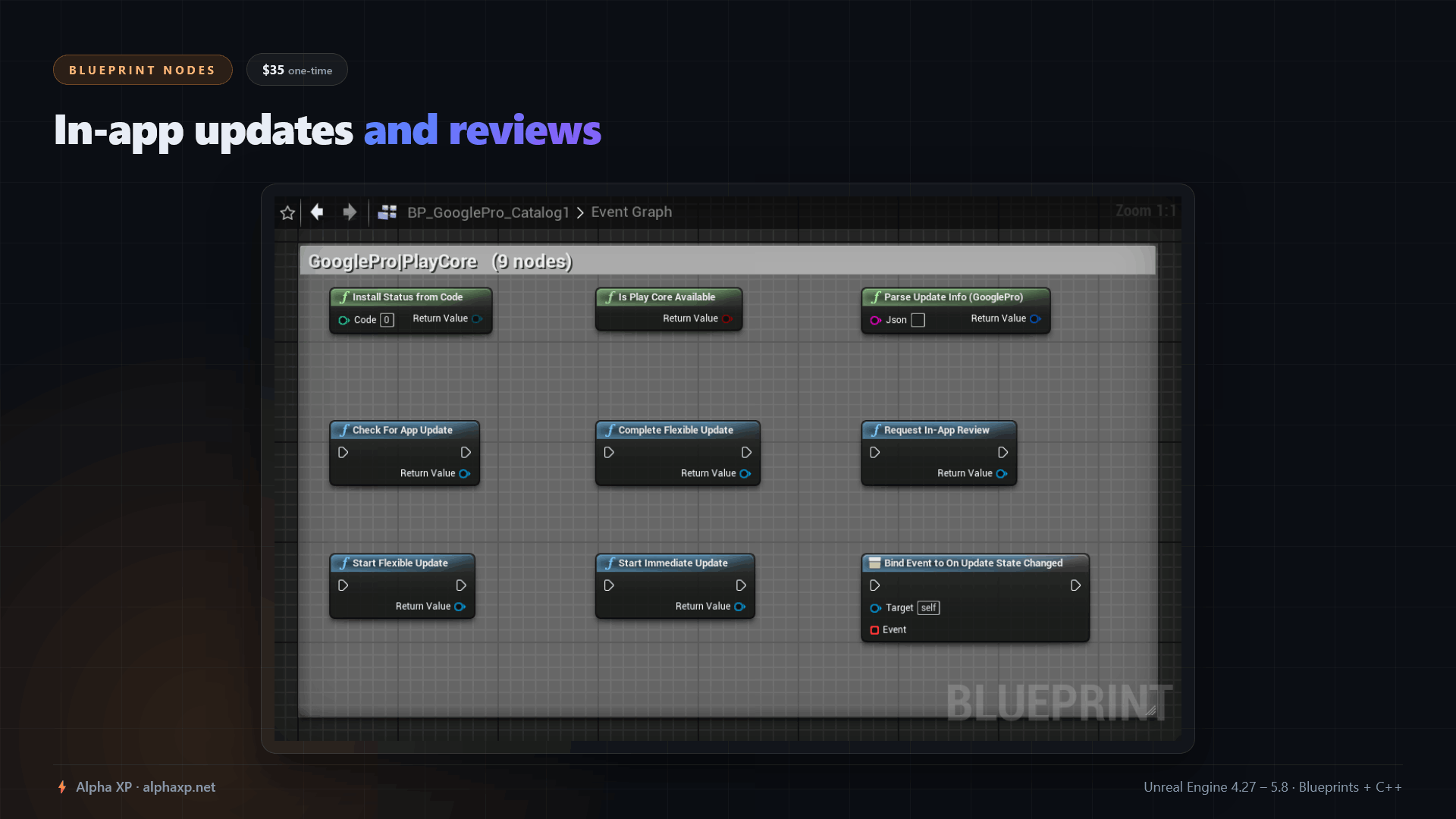1456x819 pixels.
Task: Open BP_GooglePro_Catalog1 in the breadcrumb
Action: tap(488, 212)
